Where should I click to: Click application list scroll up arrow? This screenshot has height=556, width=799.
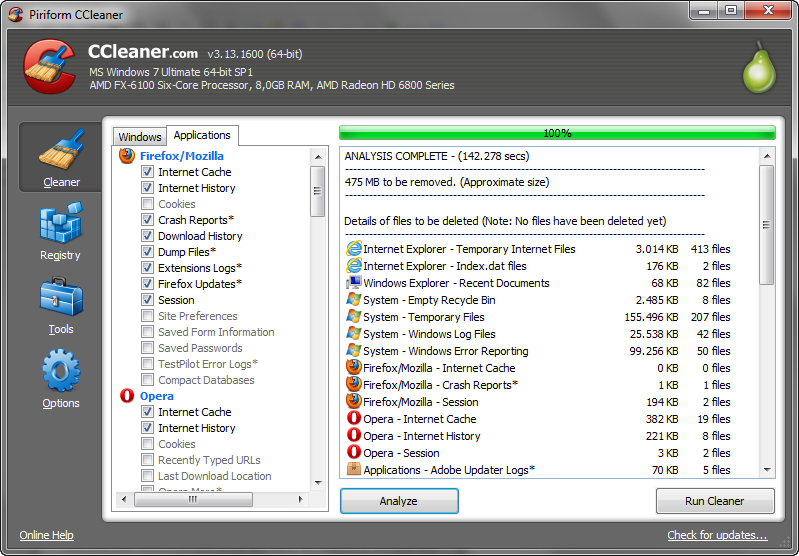318,157
